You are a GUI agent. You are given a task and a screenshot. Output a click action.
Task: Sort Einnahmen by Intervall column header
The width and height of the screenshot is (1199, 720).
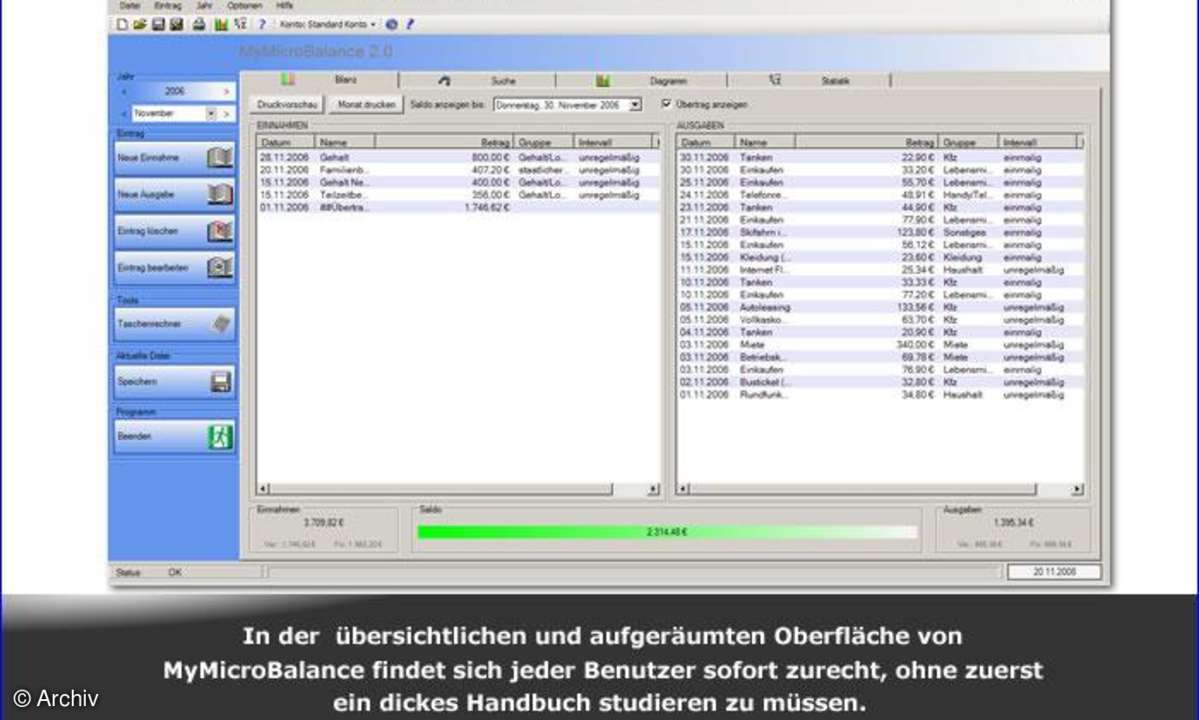[x=613, y=143]
